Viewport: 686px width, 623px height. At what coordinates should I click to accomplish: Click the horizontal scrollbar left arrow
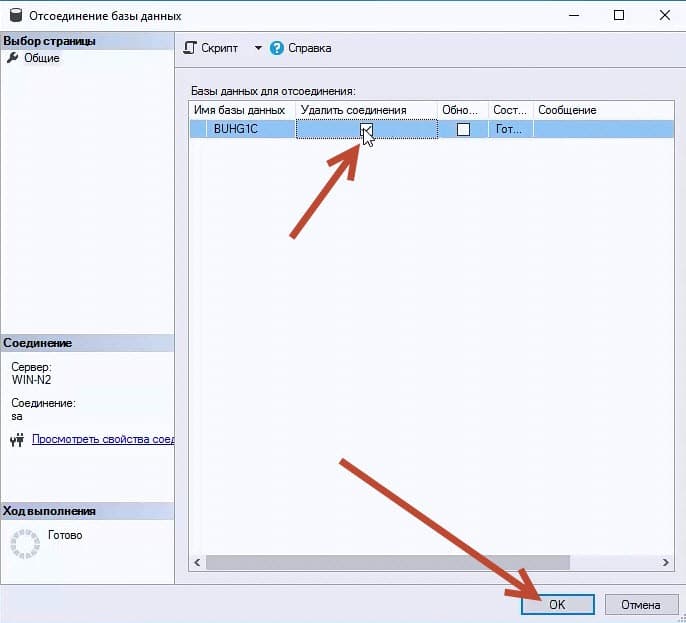[198, 563]
